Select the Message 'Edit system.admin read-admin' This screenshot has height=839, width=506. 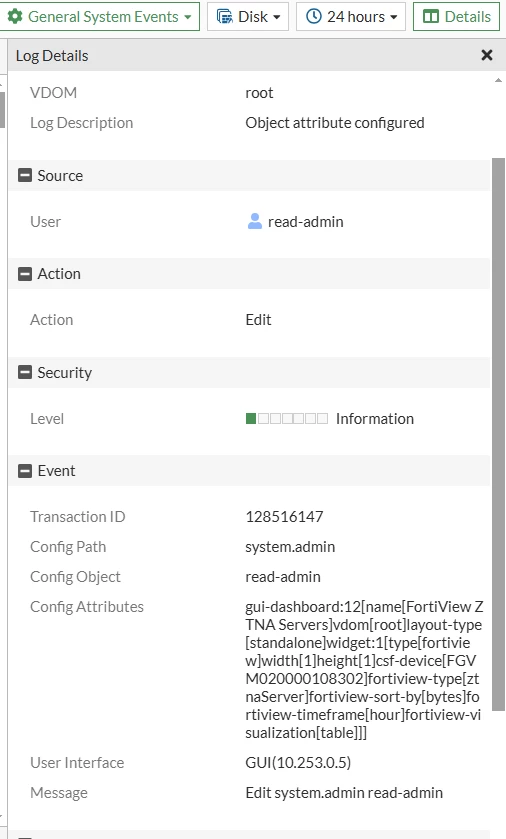[344, 792]
